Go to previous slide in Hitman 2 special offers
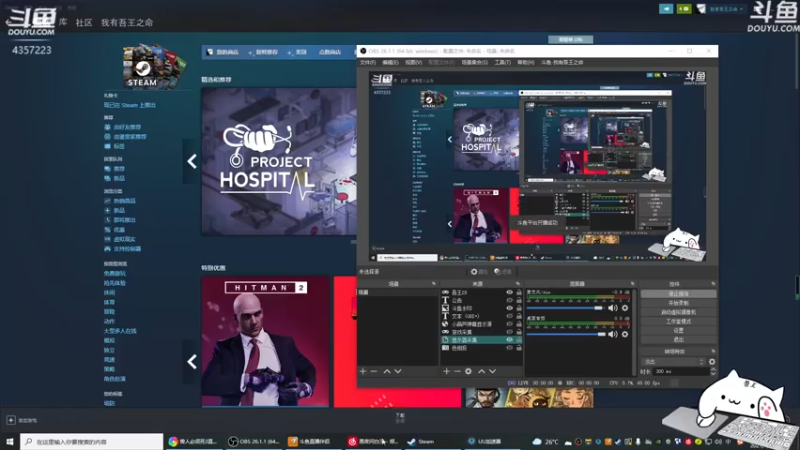Screen dimensions: 800x450 192,362
